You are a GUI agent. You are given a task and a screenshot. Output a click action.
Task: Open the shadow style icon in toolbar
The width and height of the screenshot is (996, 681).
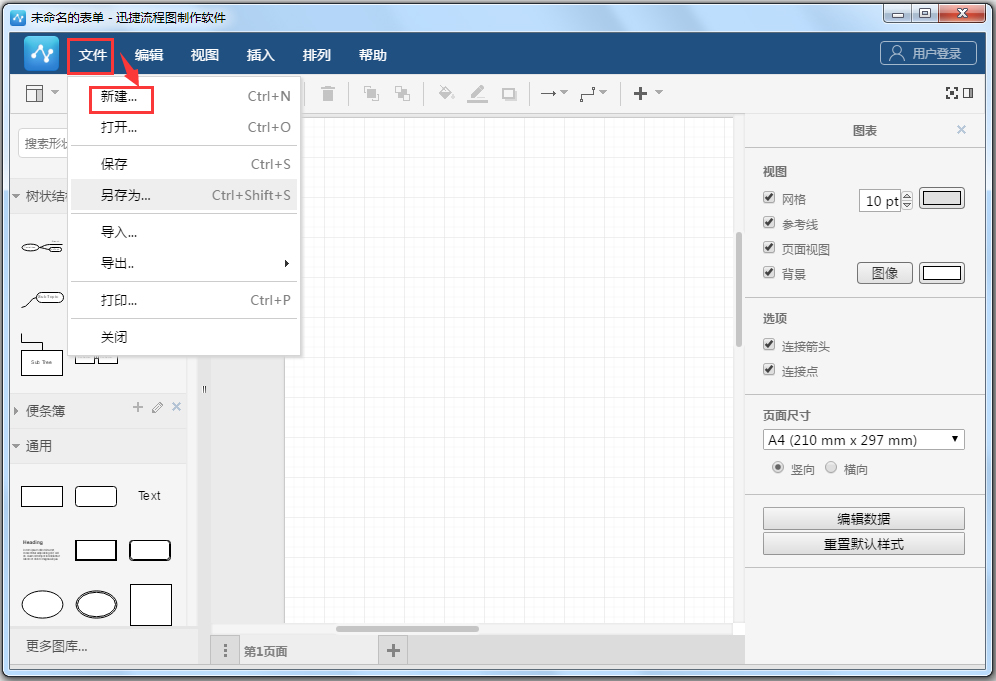point(509,93)
